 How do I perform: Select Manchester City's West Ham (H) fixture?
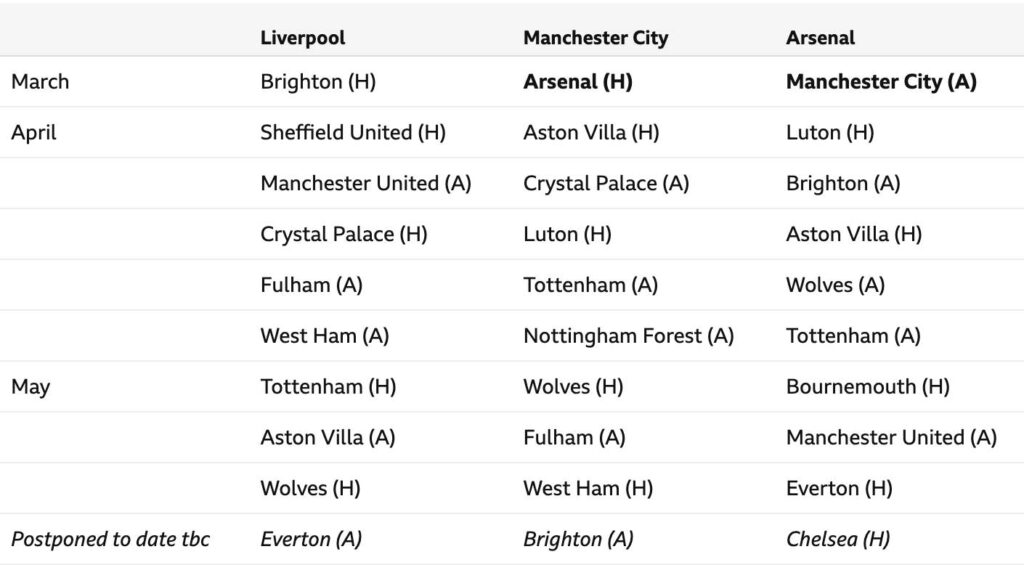coord(588,488)
